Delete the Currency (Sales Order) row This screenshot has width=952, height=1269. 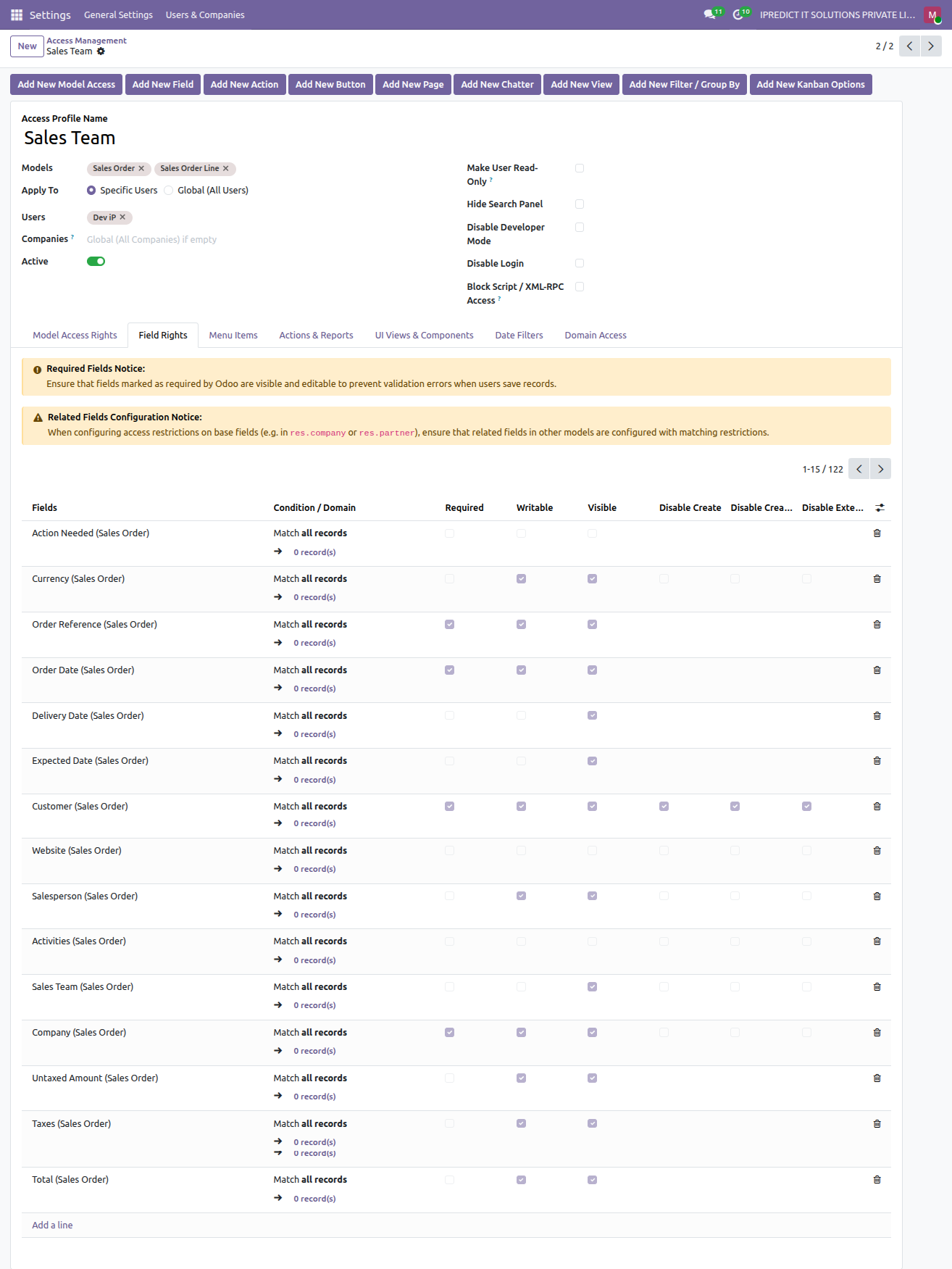tap(877, 579)
